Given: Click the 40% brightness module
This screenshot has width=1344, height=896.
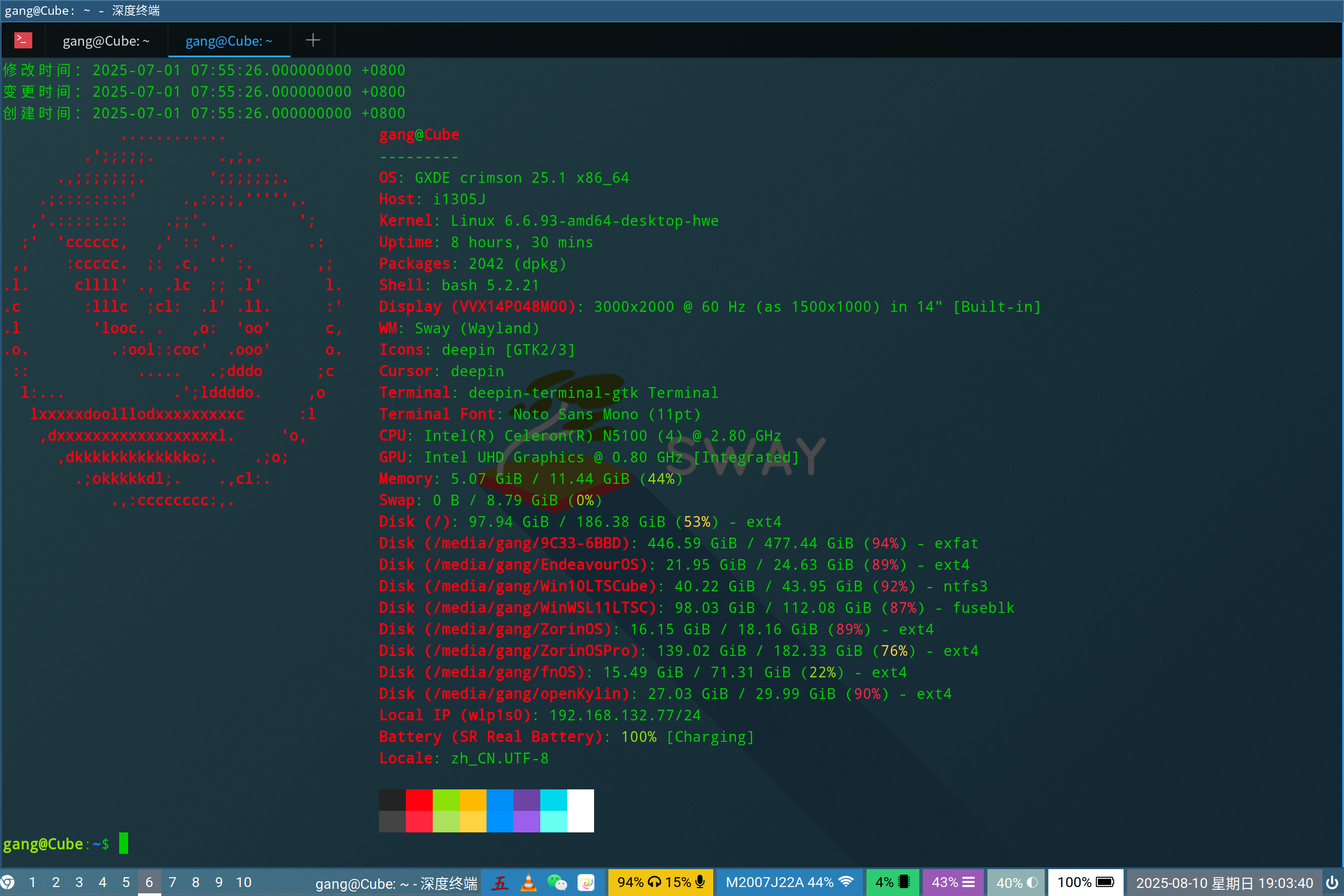Looking at the screenshot, I should 1017,882.
